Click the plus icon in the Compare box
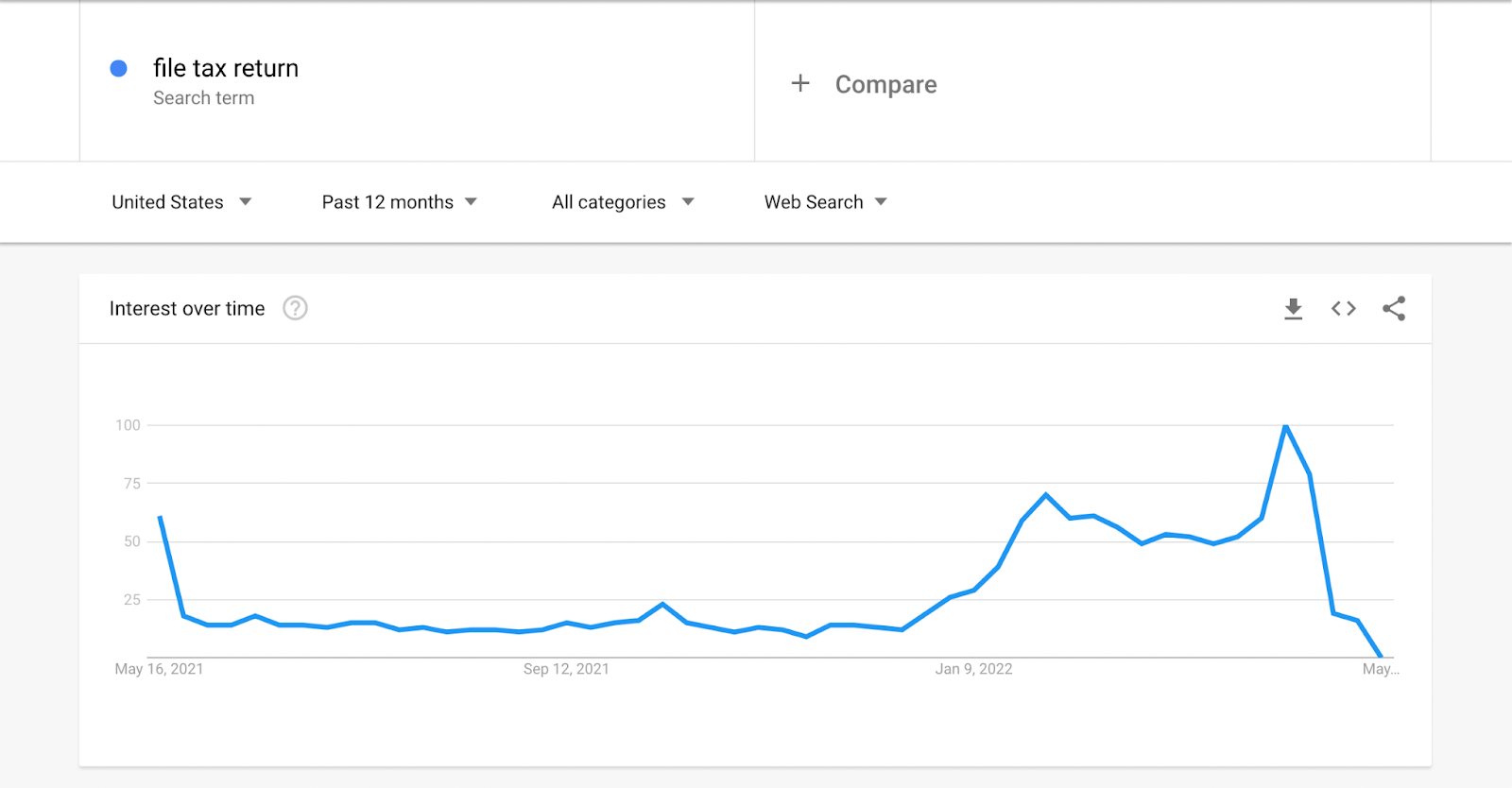1512x788 pixels. [800, 83]
